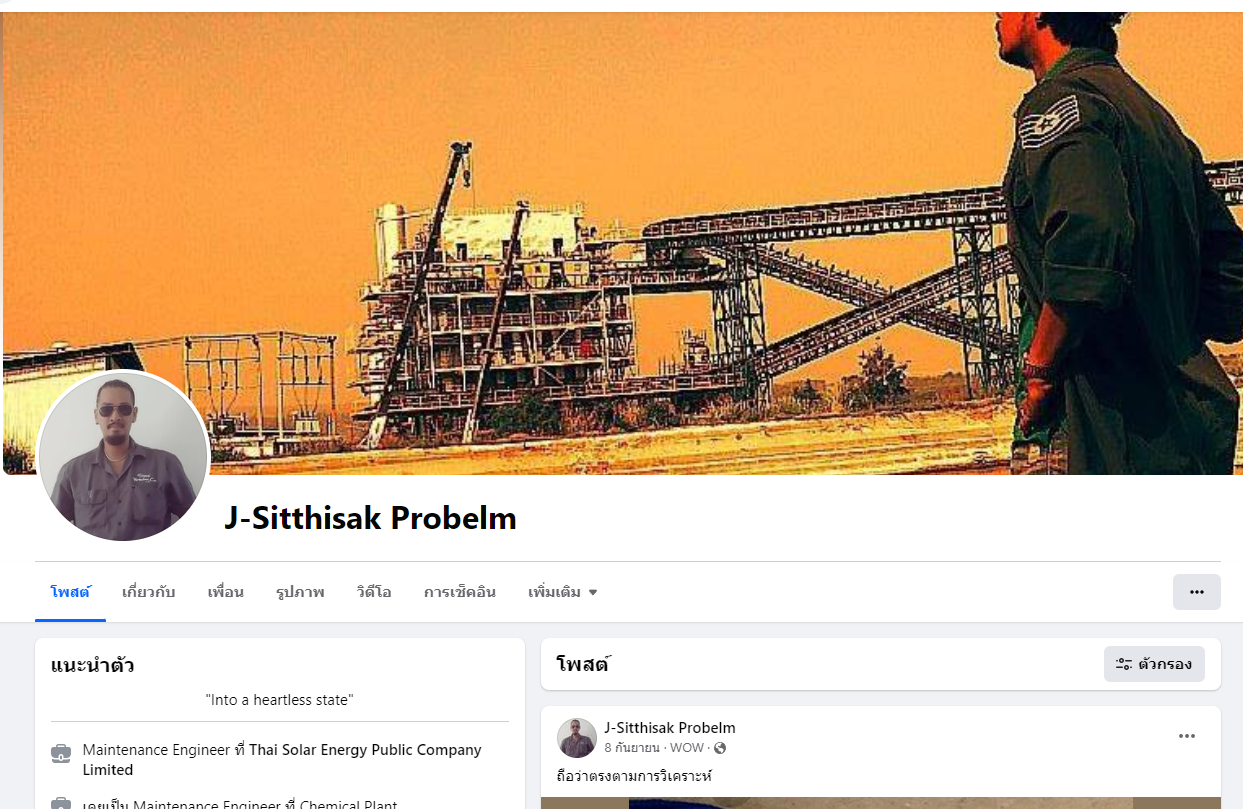Open the การเช็คอิน tab
This screenshot has width=1243, height=809.
(460, 592)
